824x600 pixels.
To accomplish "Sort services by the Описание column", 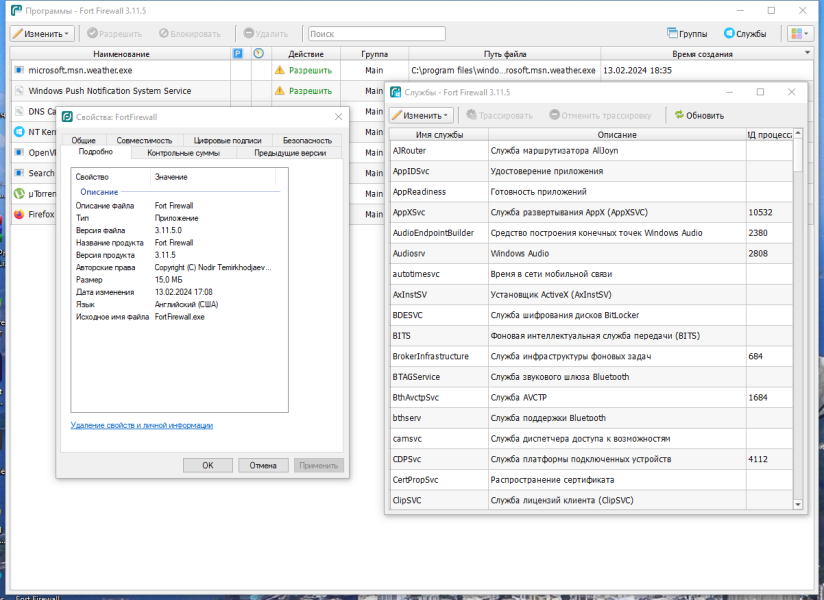I will click(x=617, y=135).
